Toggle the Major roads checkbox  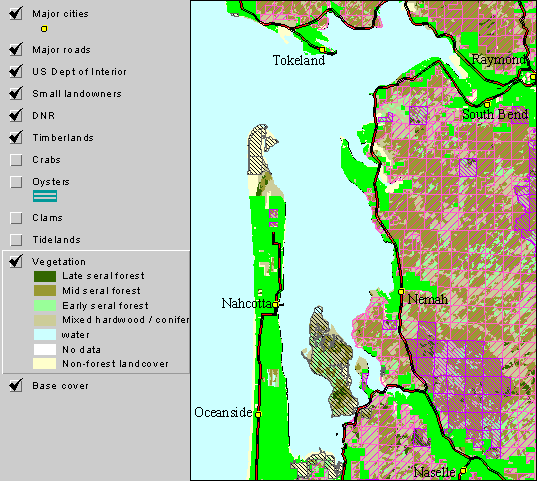pyautogui.click(x=16, y=50)
